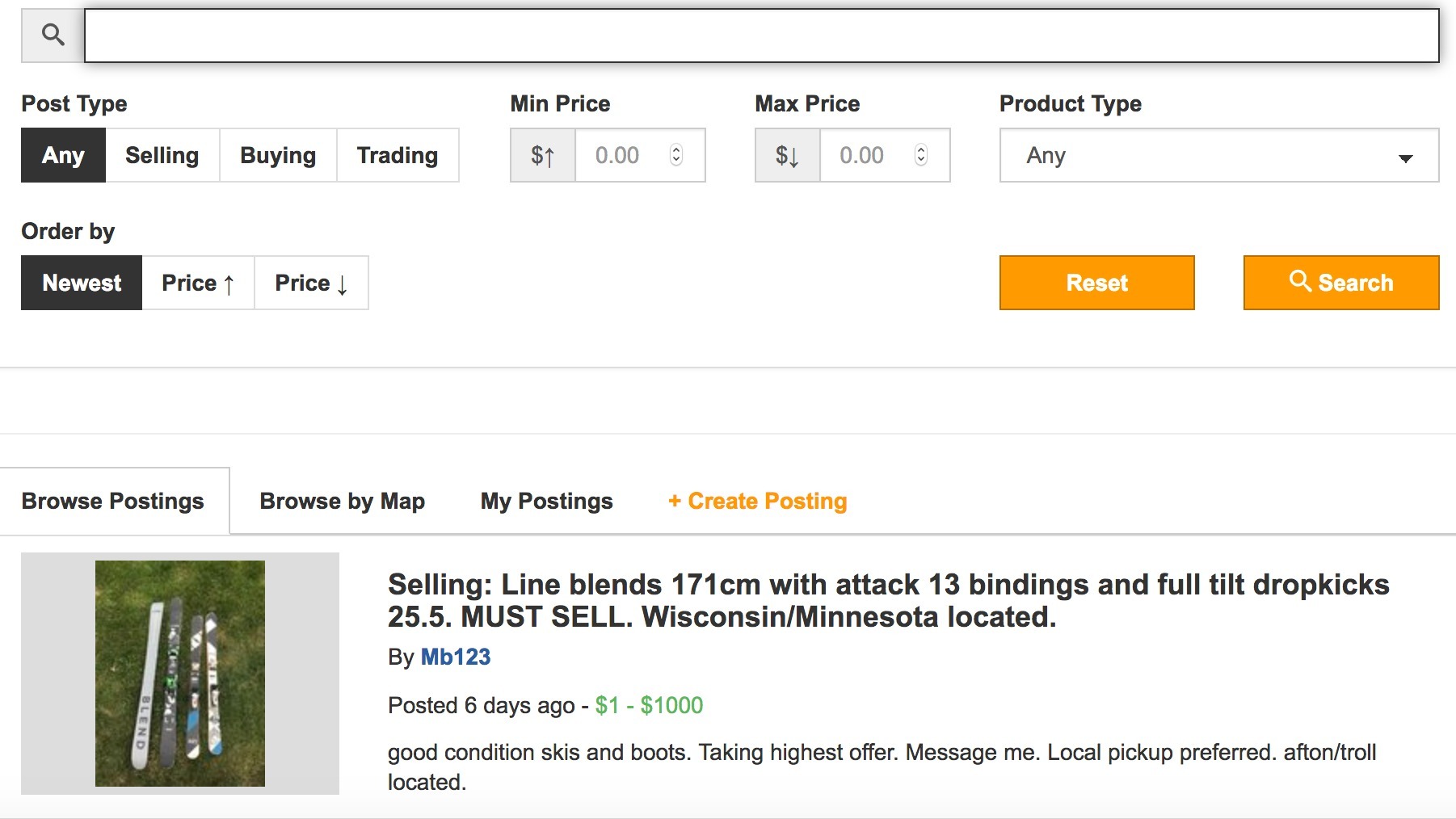Filter by Trading post type

398,155
